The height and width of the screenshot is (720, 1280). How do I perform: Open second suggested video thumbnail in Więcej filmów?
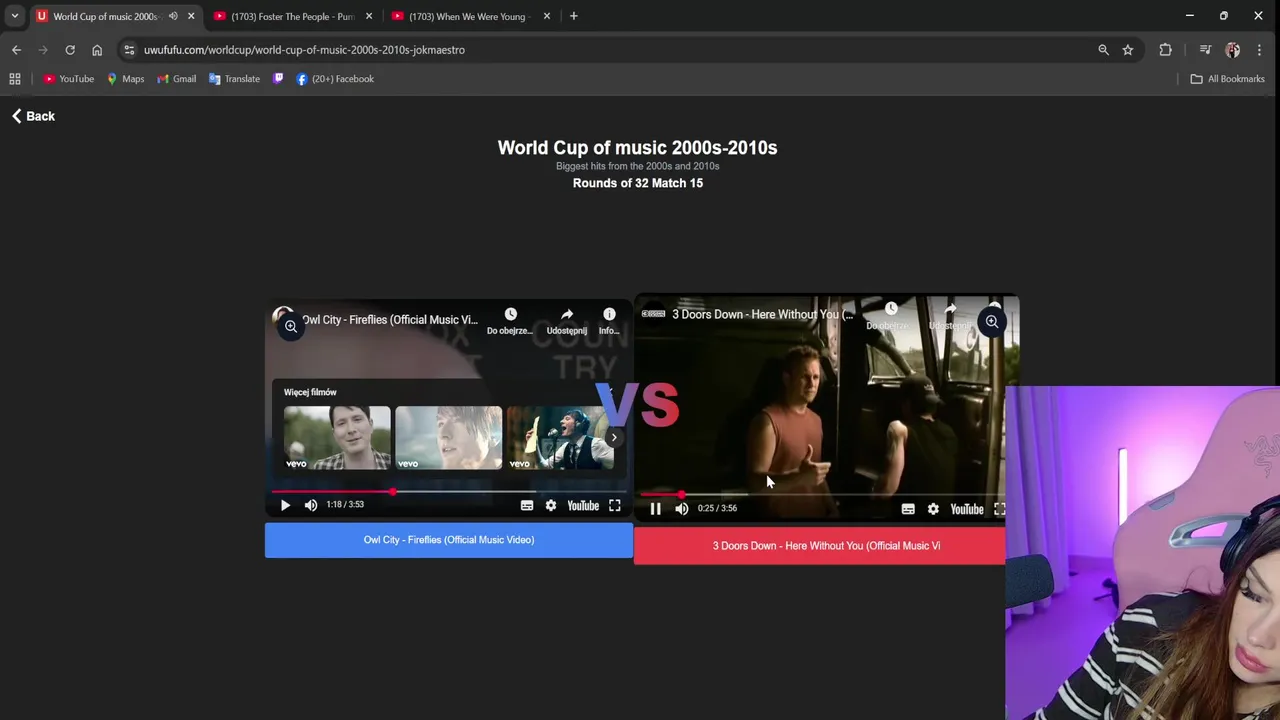coord(449,438)
